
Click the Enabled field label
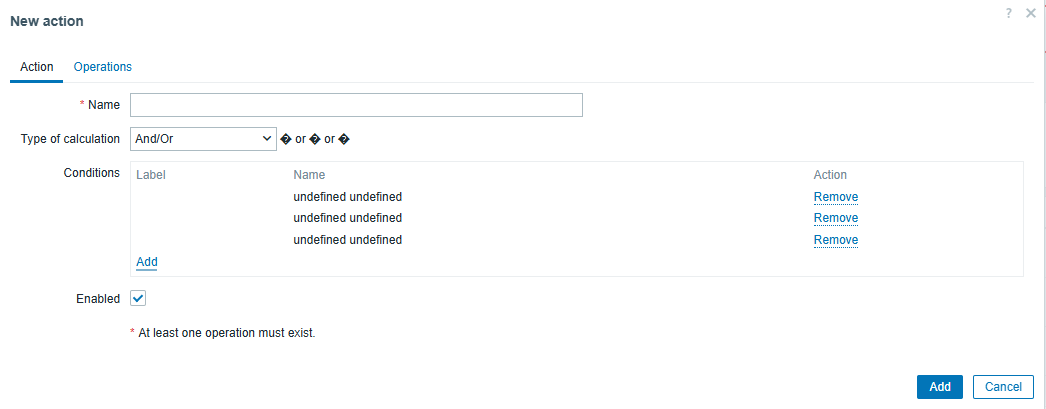[98, 299]
